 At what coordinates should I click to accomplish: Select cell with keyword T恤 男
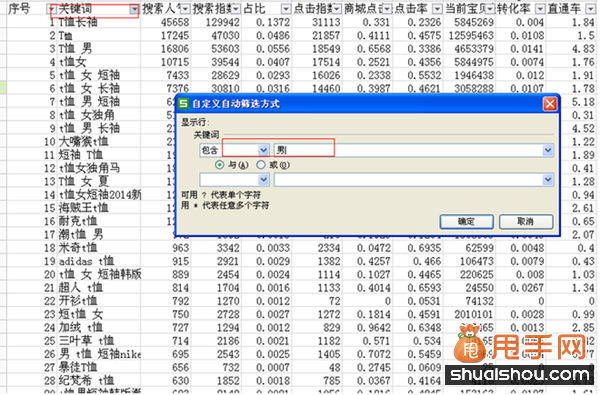point(99,49)
